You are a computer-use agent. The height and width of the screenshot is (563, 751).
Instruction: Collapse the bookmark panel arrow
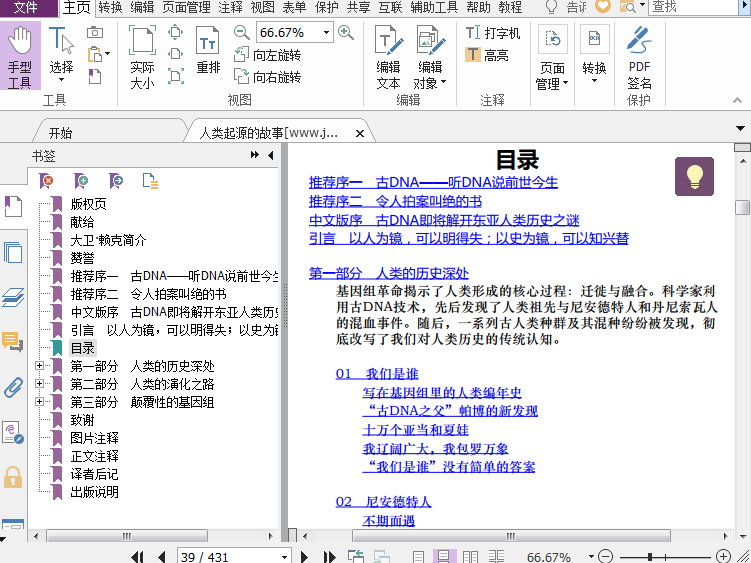pyautogui.click(x=271, y=155)
